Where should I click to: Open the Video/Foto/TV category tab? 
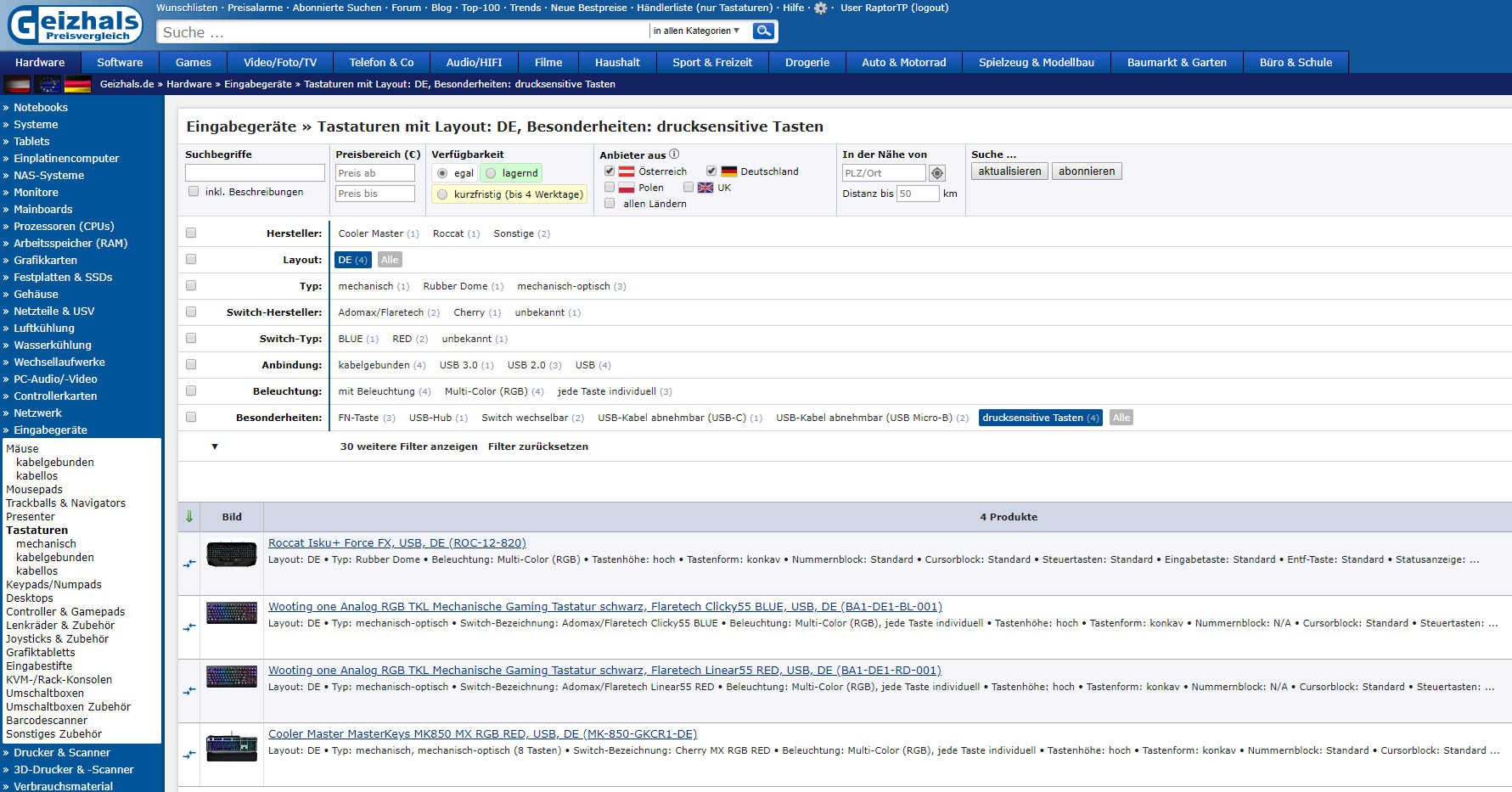point(280,62)
